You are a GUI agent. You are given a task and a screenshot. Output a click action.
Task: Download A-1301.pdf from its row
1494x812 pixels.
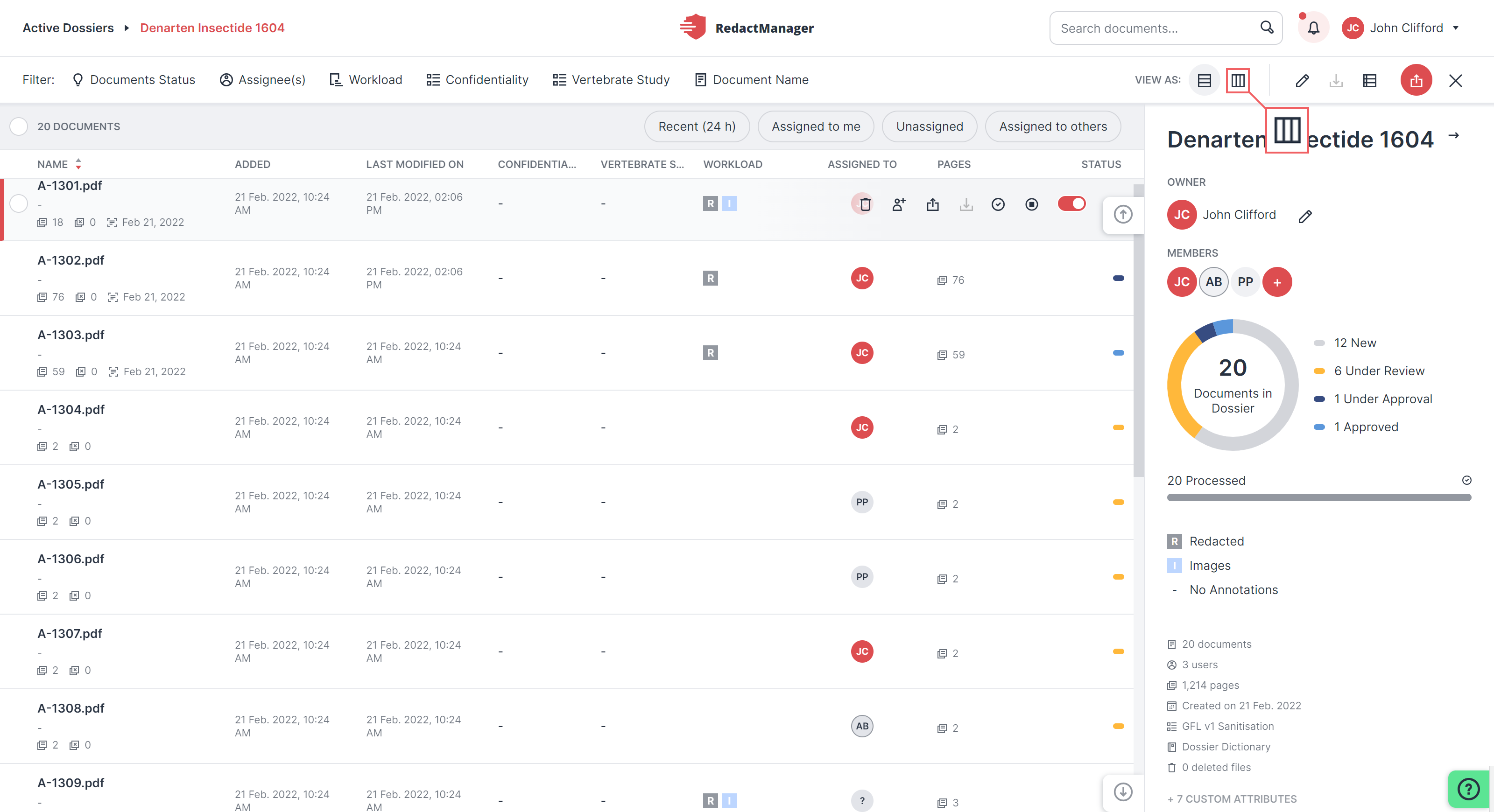coord(965,204)
